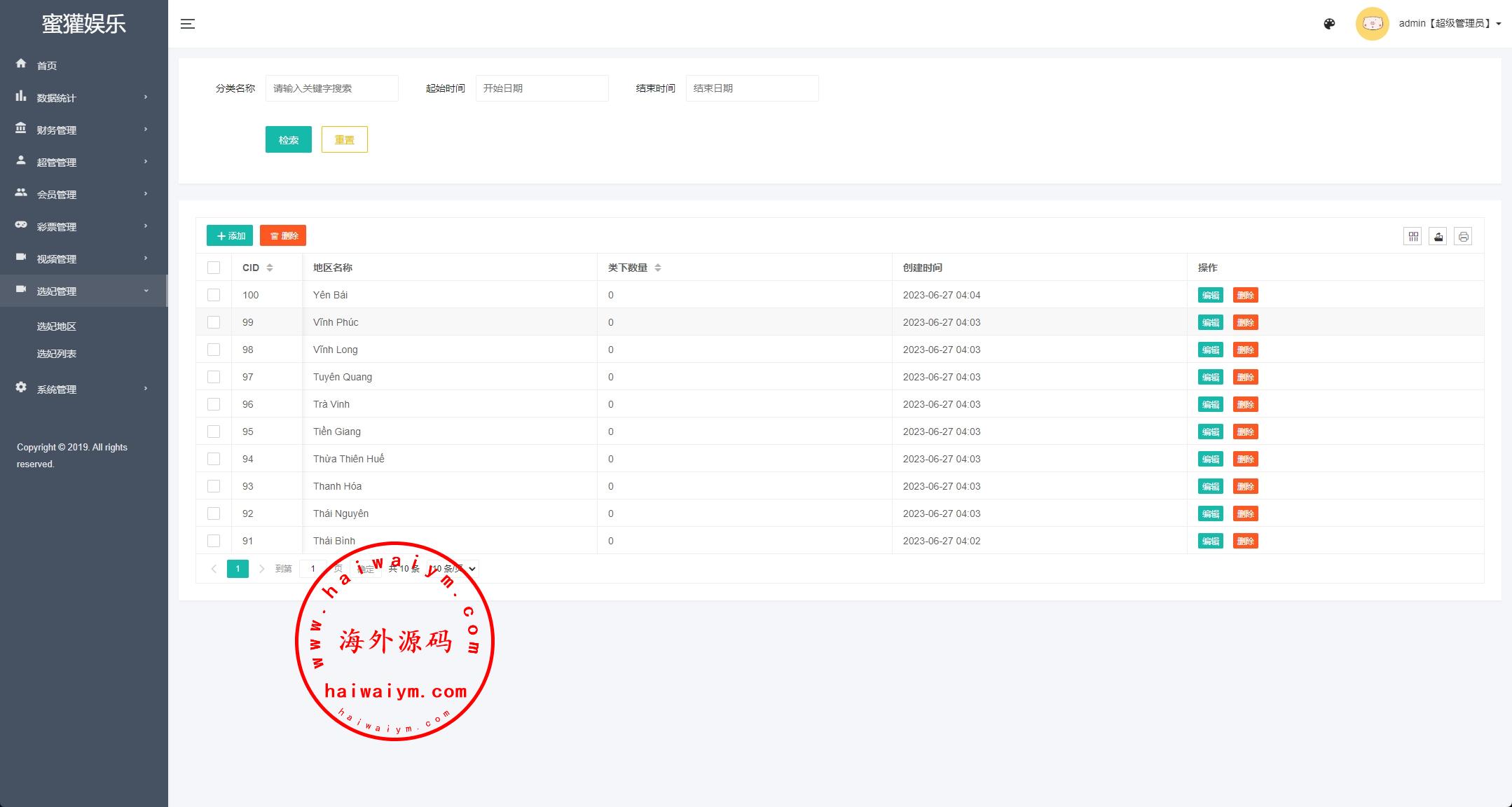Click the 开始日期 start date field

pyautogui.click(x=542, y=88)
